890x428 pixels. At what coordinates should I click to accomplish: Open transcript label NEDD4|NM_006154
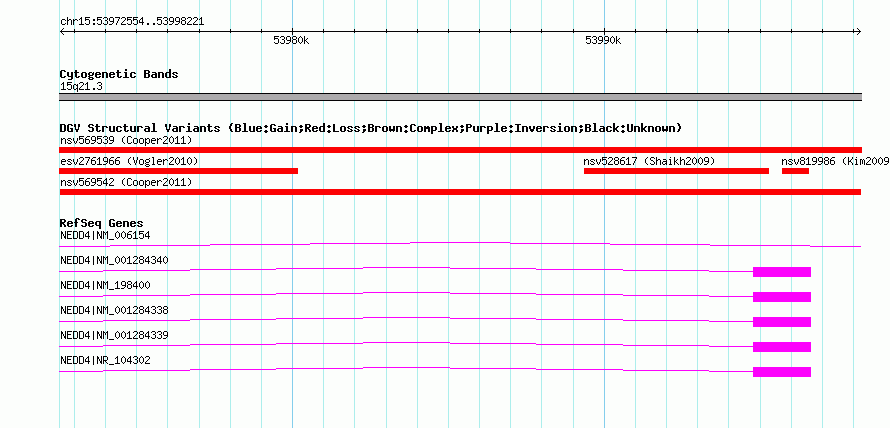[x=105, y=235]
